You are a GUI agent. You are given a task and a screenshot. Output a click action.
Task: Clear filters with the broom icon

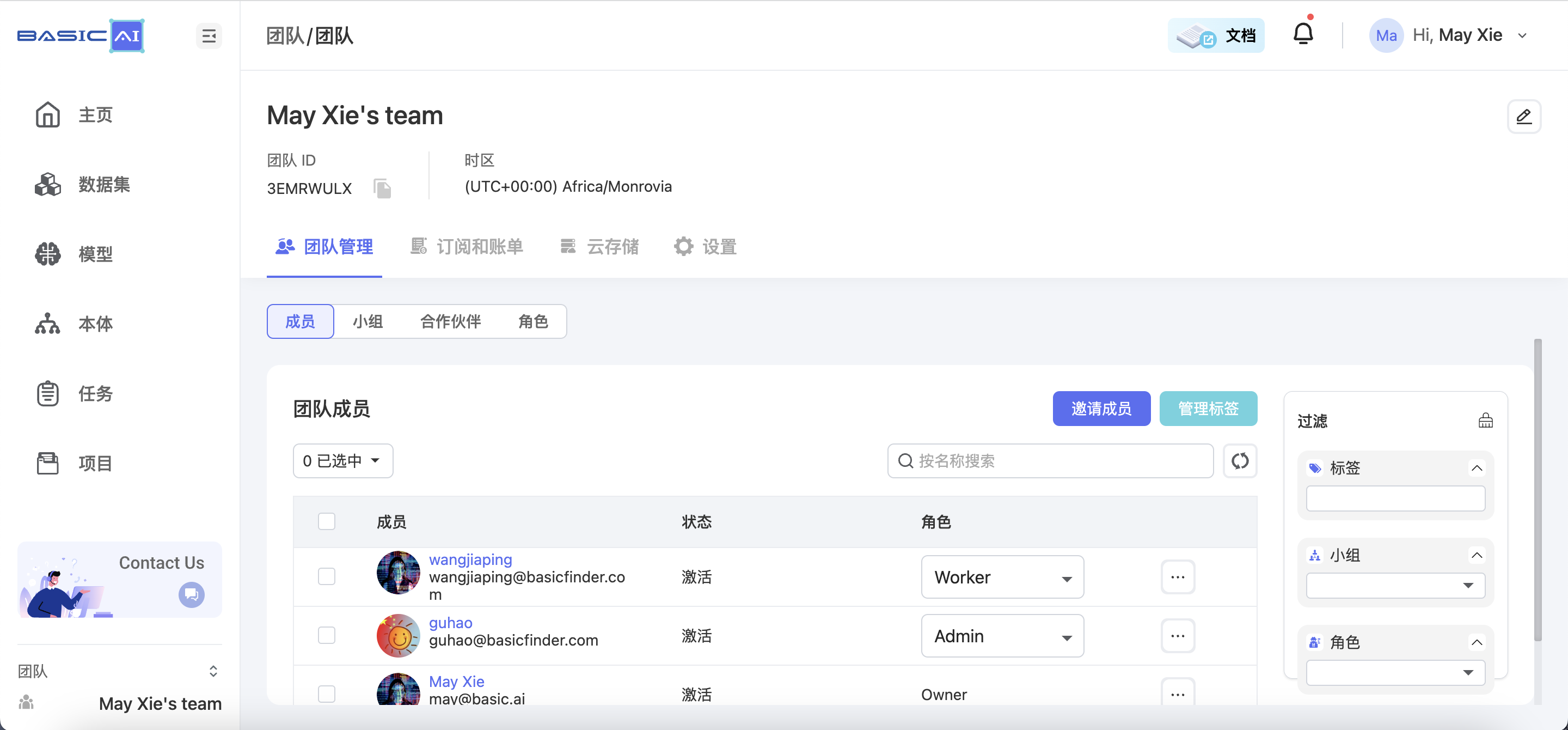point(1485,421)
